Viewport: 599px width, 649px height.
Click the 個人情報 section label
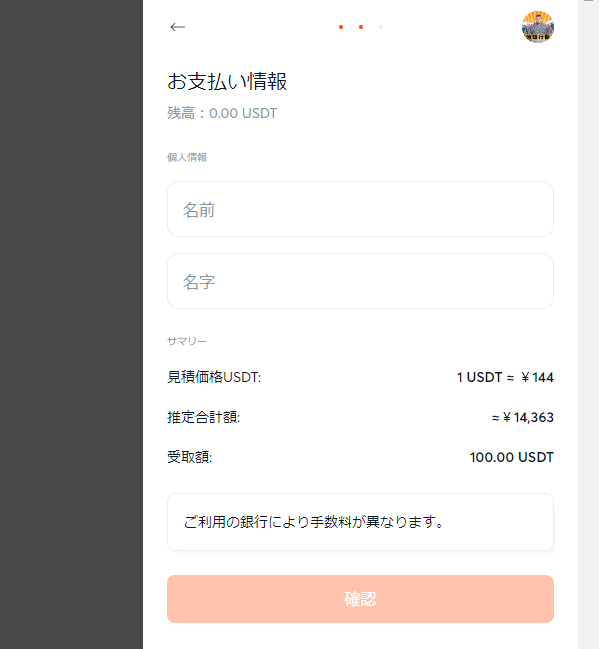point(187,157)
